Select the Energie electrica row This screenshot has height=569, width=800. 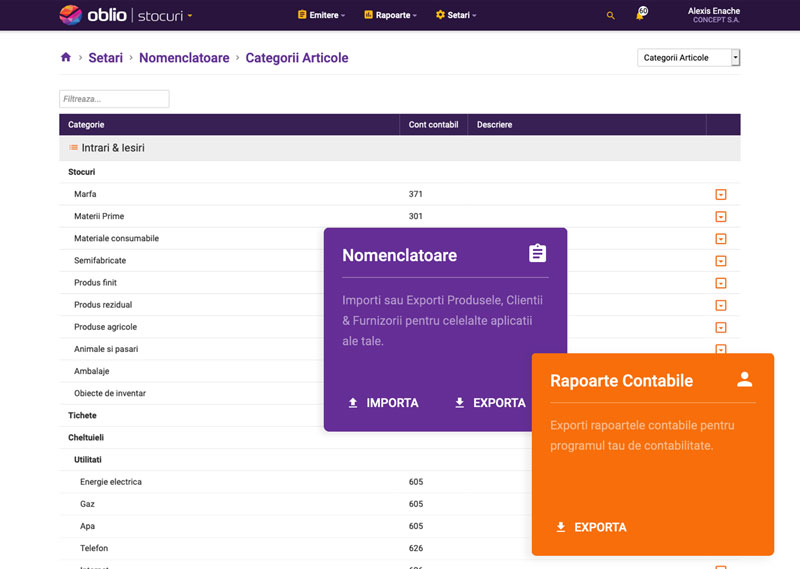(x=295, y=482)
